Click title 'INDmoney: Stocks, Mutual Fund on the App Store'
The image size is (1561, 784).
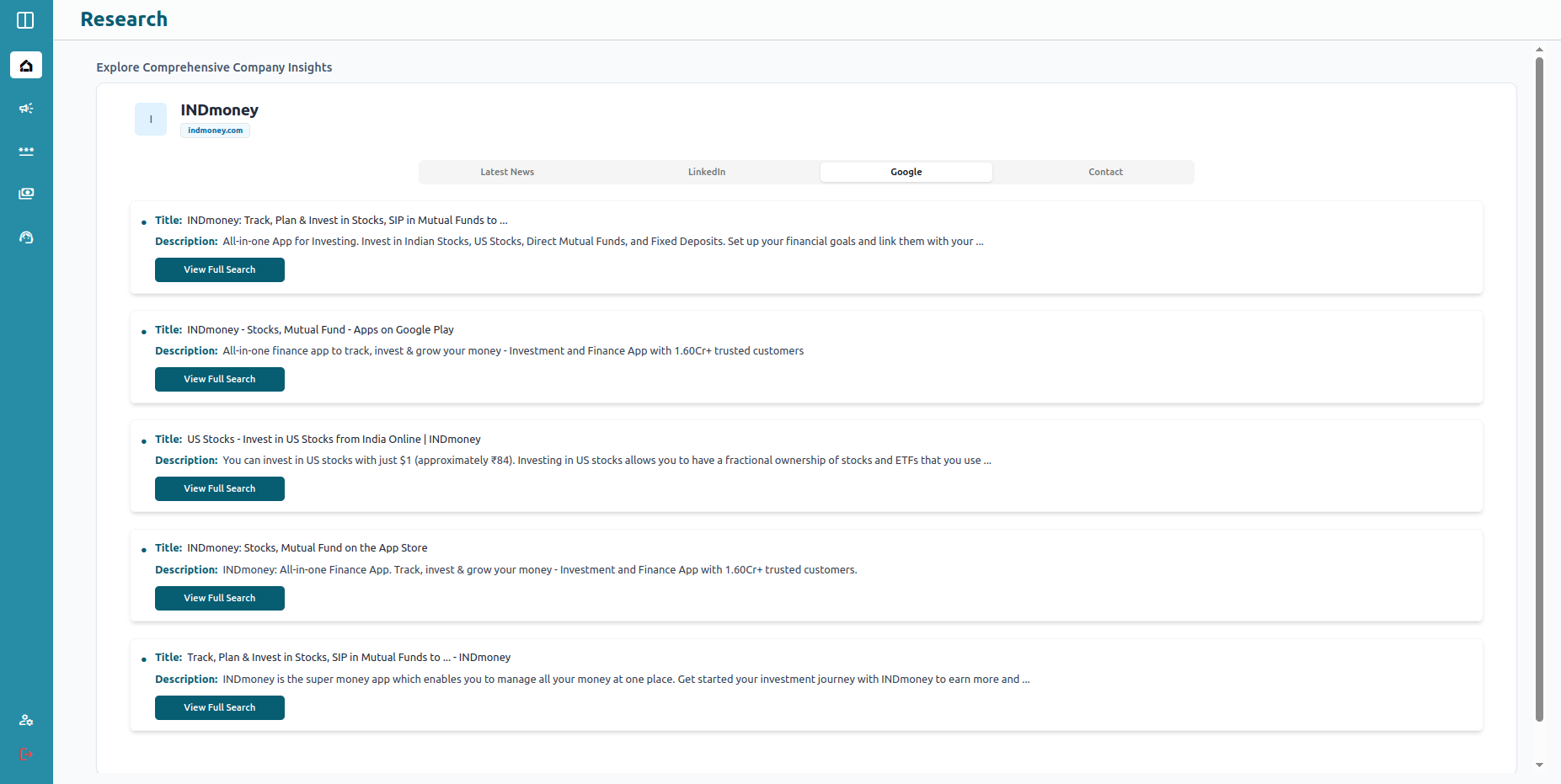click(307, 548)
